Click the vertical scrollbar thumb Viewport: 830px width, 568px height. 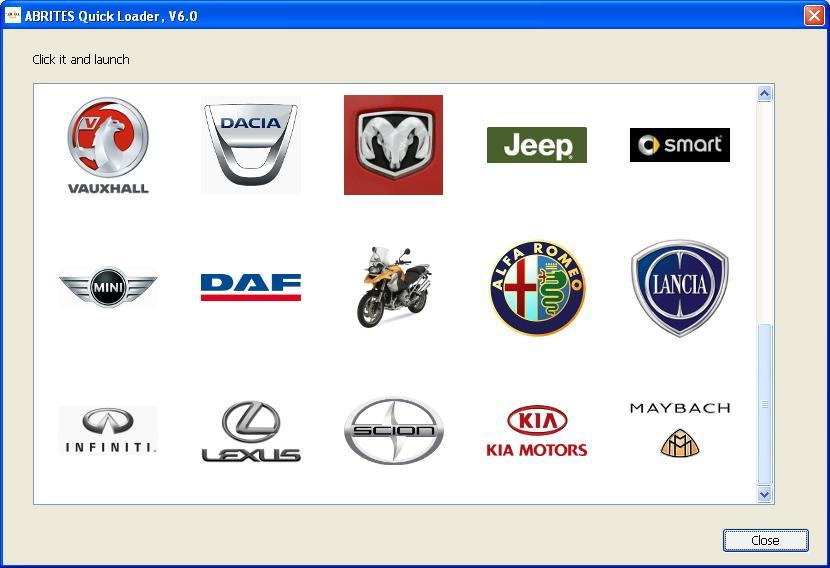tap(764, 404)
